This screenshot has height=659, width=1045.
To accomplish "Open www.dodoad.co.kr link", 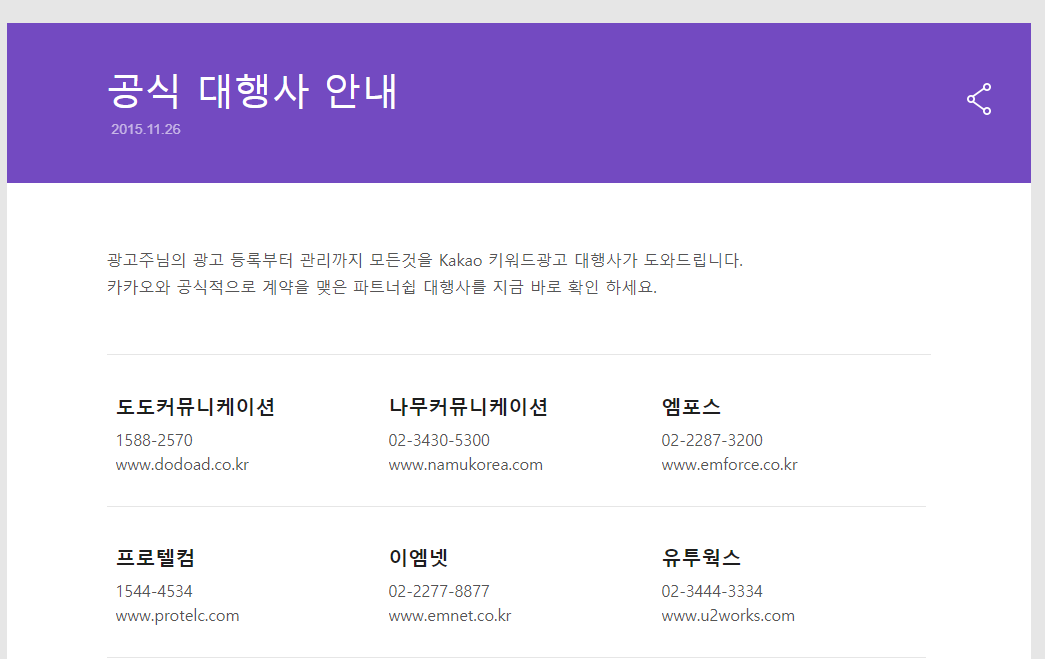I will tap(182, 464).
